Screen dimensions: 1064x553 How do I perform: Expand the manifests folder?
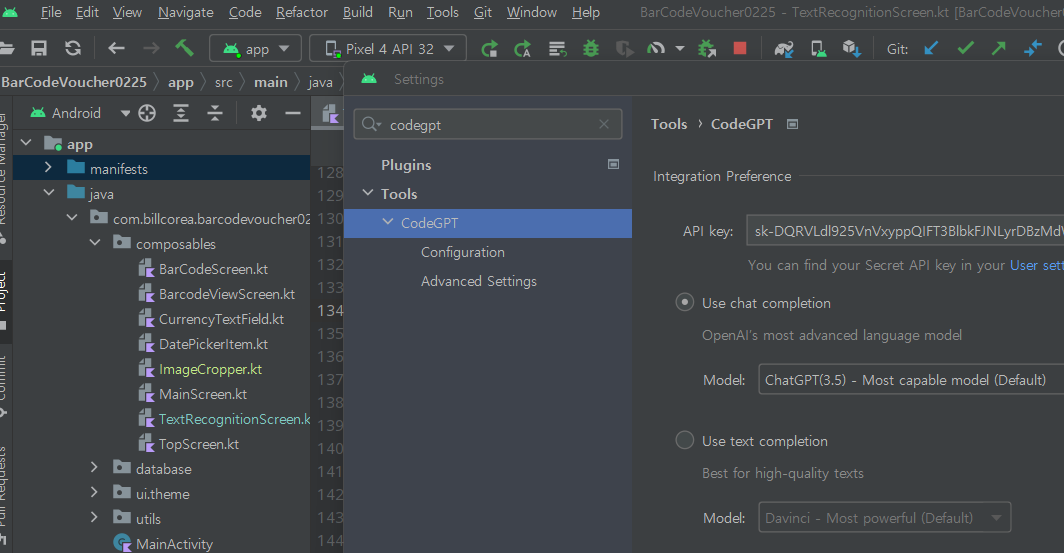48,168
